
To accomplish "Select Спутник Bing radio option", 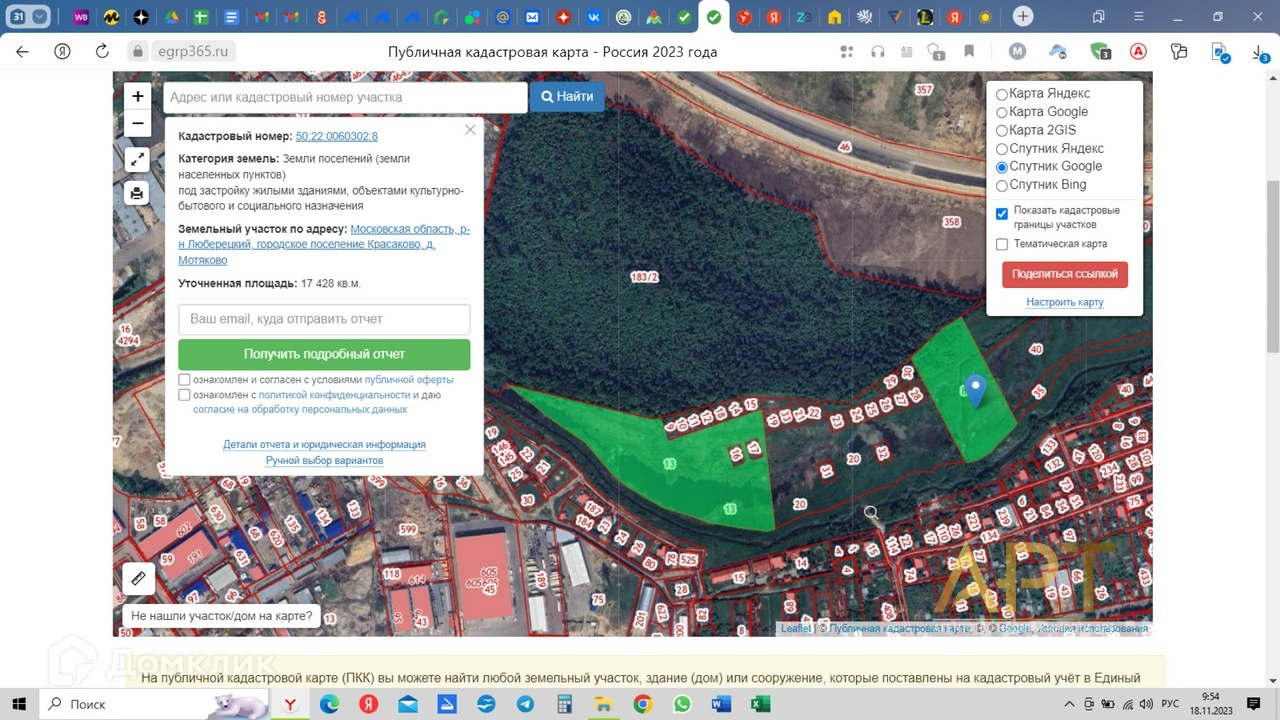I will [x=1002, y=185].
